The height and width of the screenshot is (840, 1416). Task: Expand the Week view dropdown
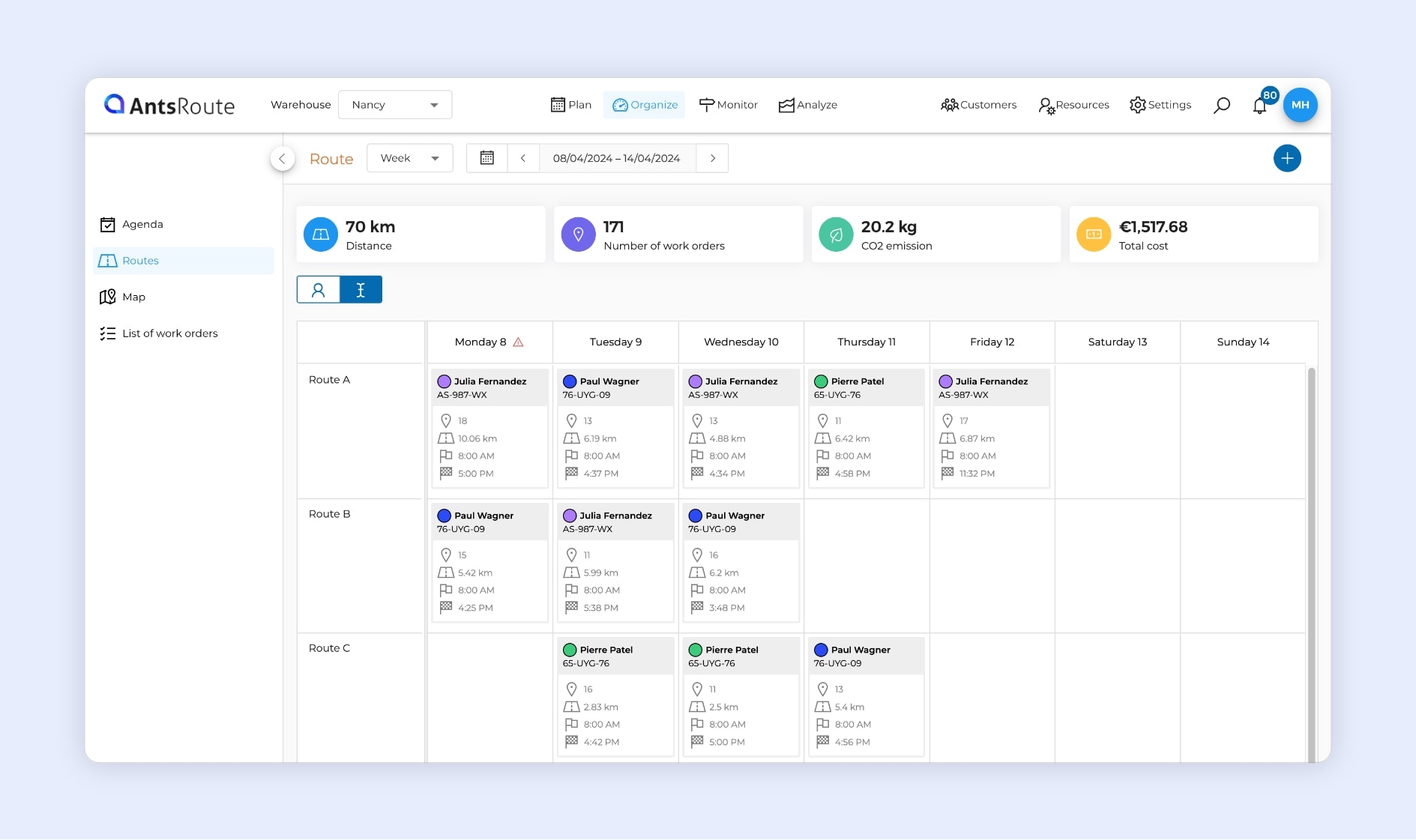[409, 158]
